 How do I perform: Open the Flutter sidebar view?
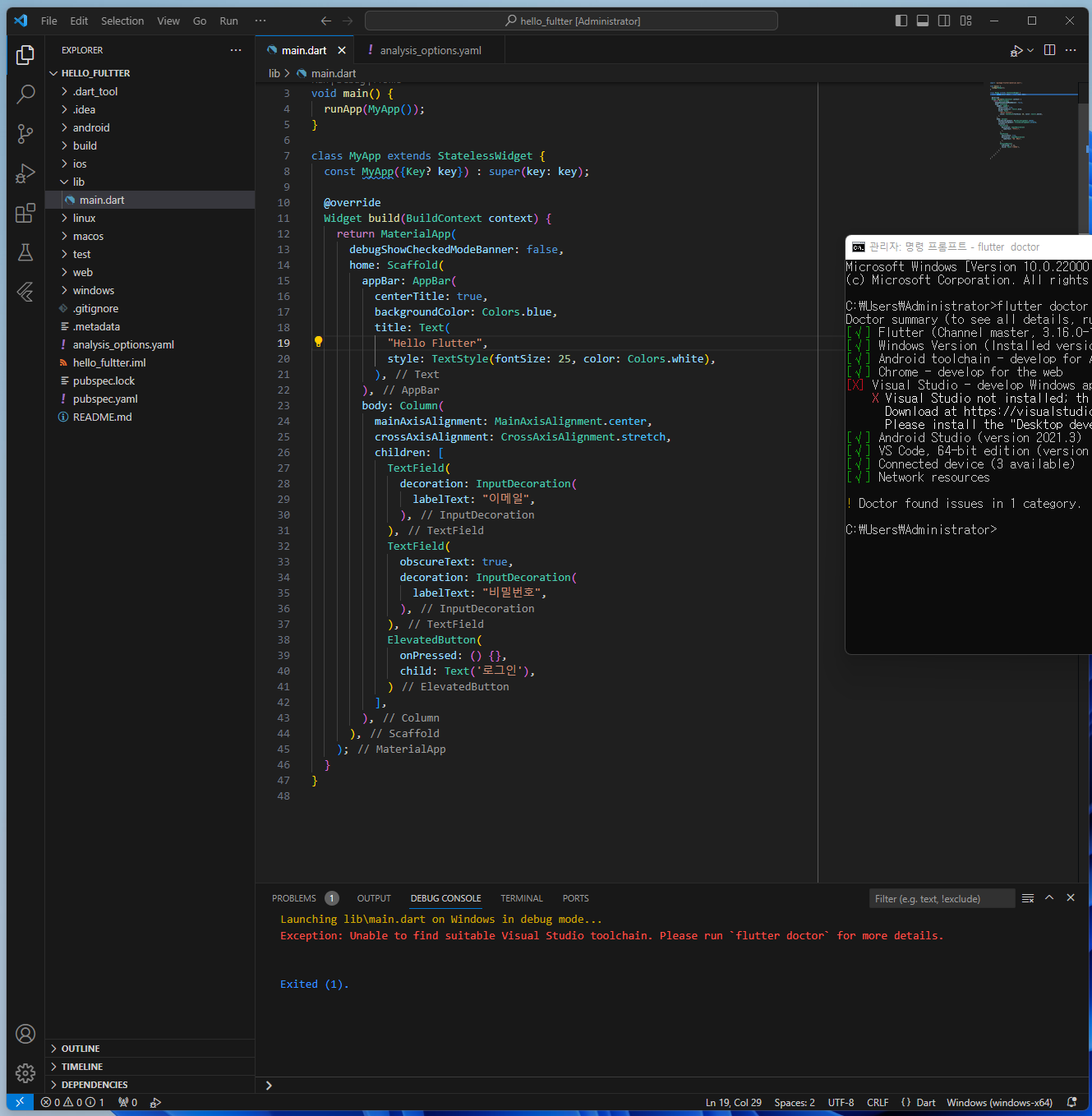pos(25,292)
